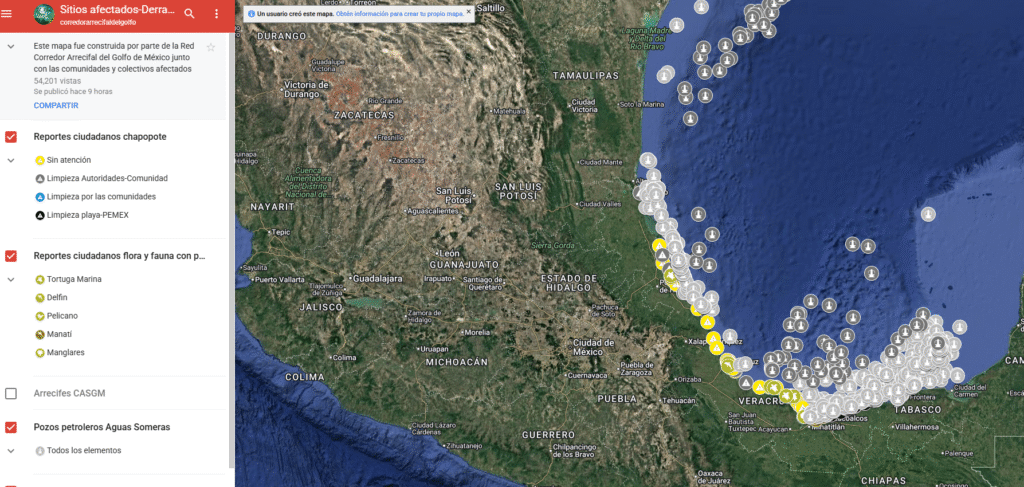The width and height of the screenshot is (1024, 487).
Task: Star this map with the star icon
Action: pos(211,47)
